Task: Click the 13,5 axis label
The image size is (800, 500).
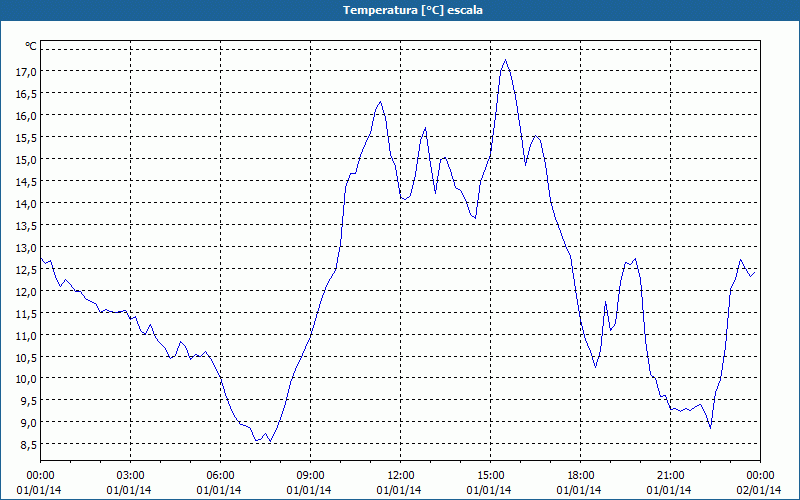Action: click(26, 226)
